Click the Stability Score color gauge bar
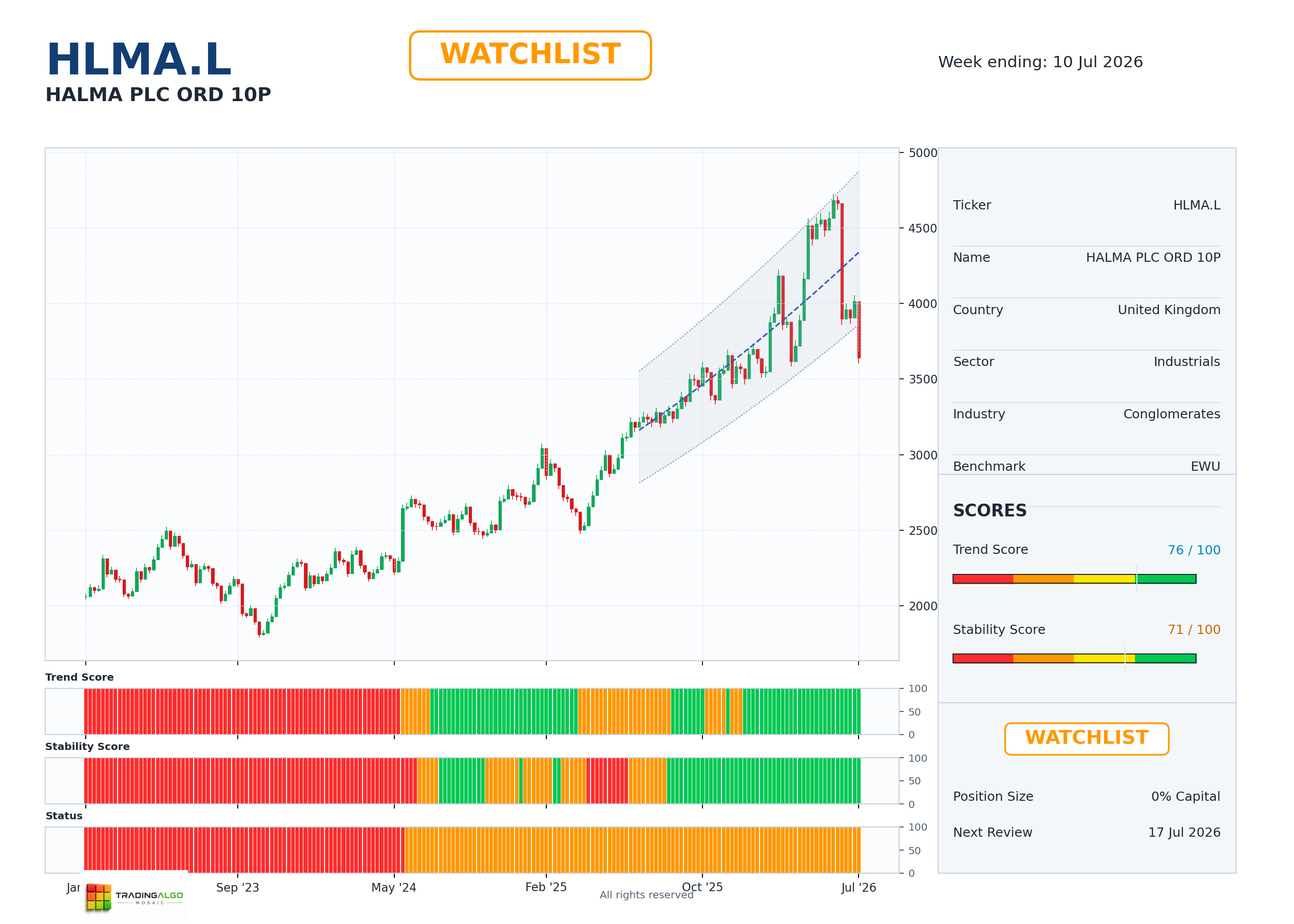This screenshot has height=924, width=1294. click(1074, 658)
